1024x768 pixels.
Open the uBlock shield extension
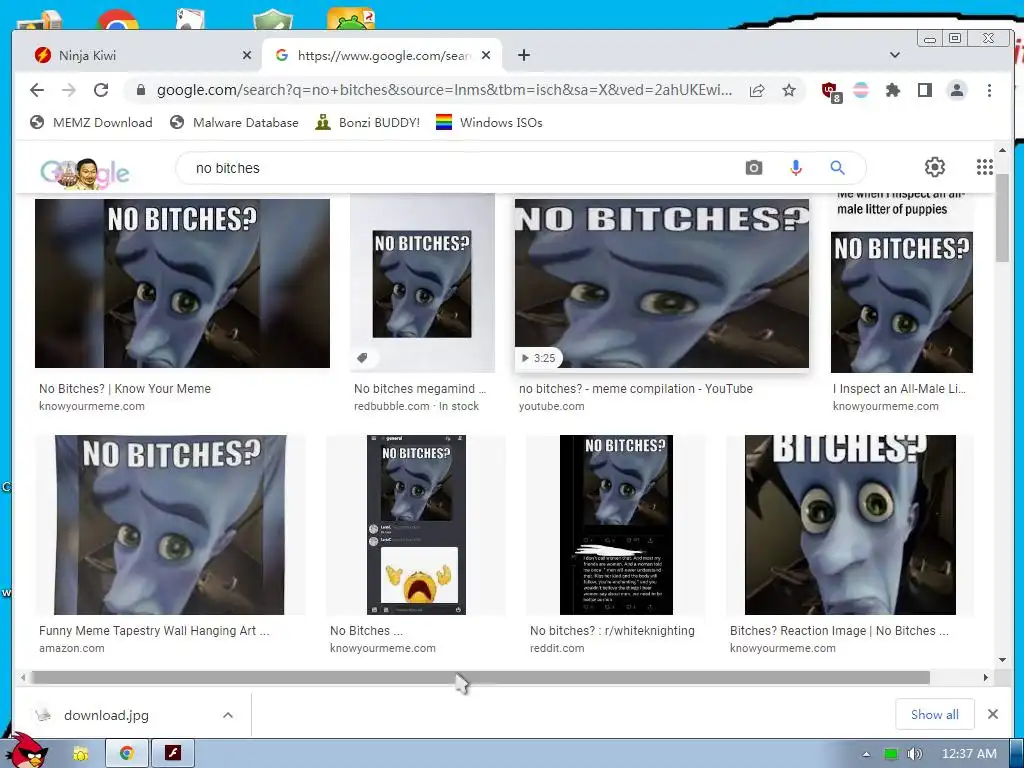pyautogui.click(x=831, y=92)
